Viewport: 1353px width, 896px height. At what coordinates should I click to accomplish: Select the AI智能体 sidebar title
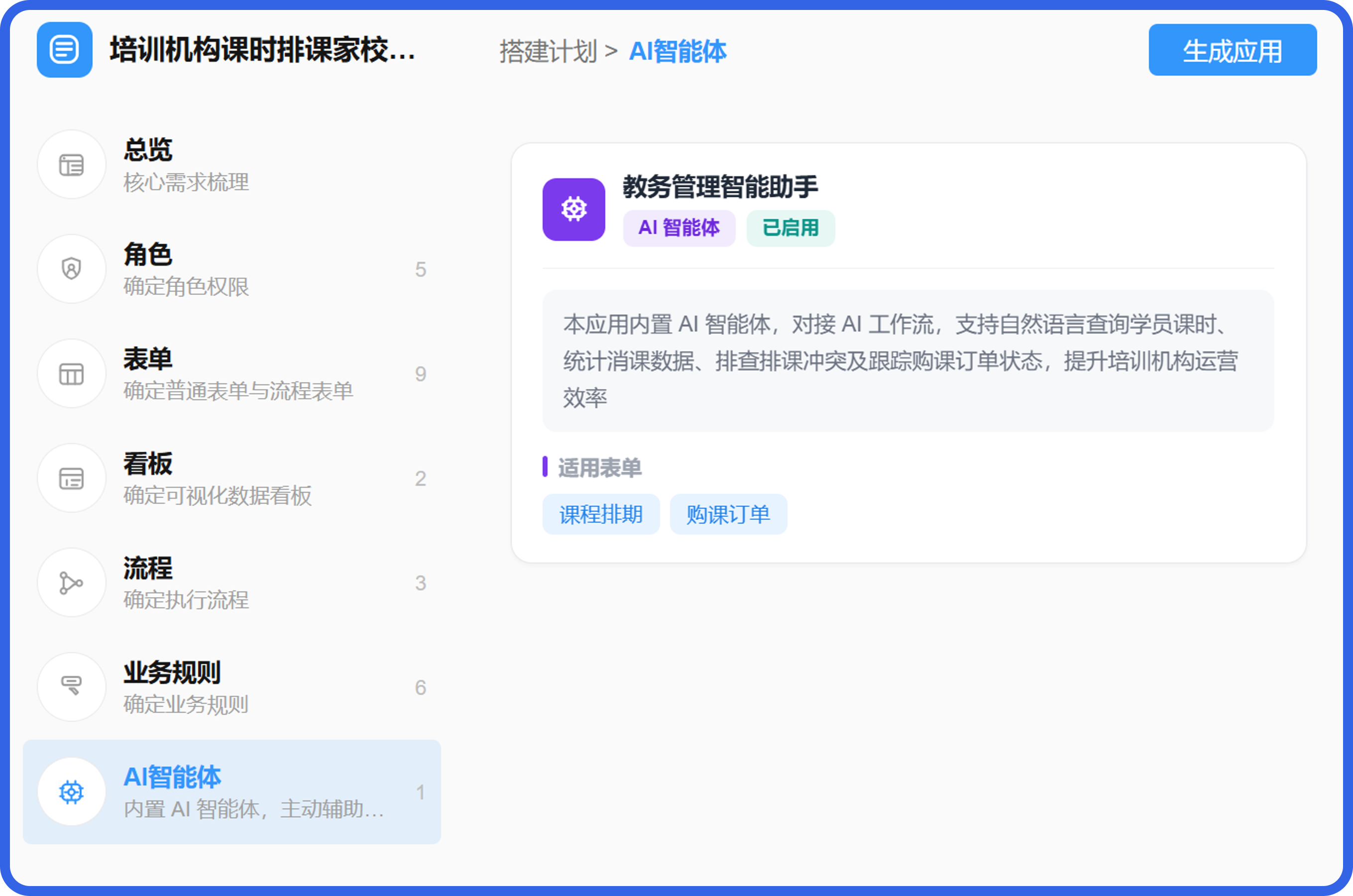(x=172, y=777)
